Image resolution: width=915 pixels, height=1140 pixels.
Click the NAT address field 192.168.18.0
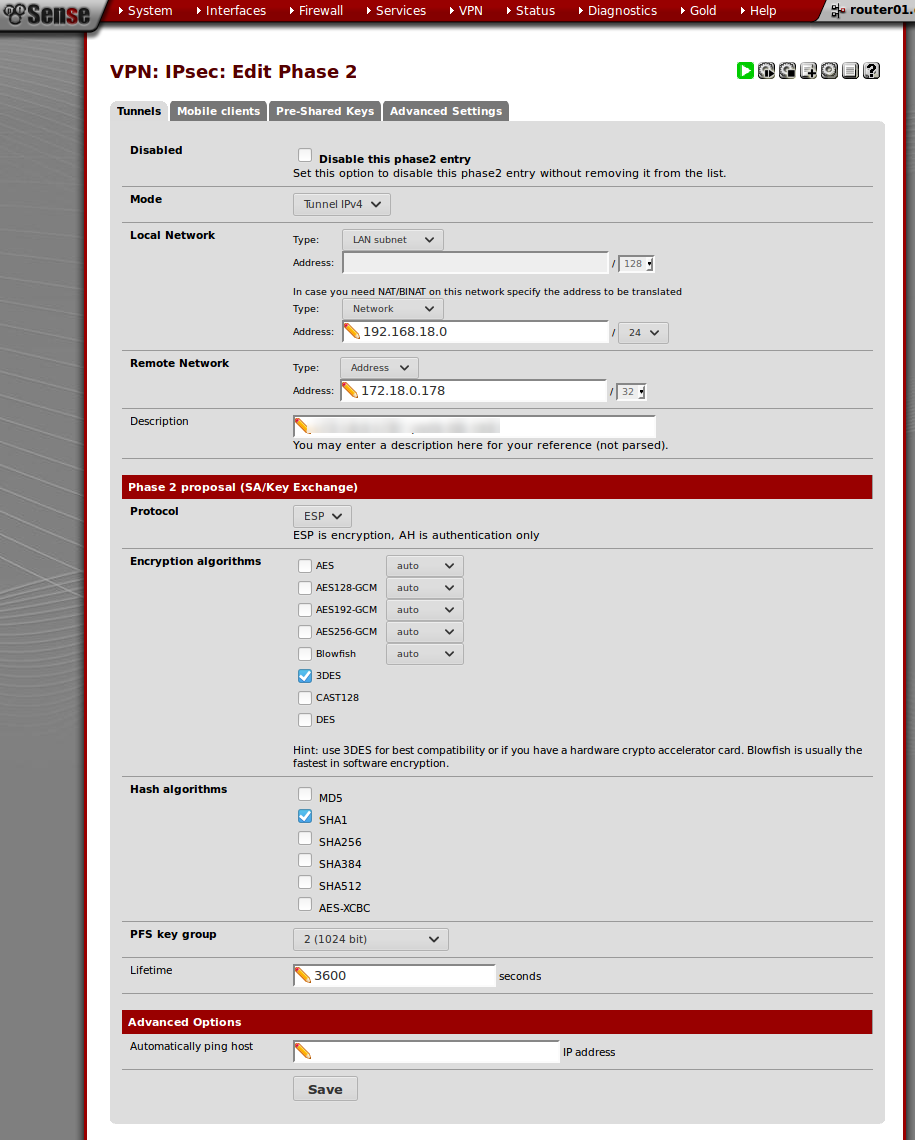coord(475,332)
